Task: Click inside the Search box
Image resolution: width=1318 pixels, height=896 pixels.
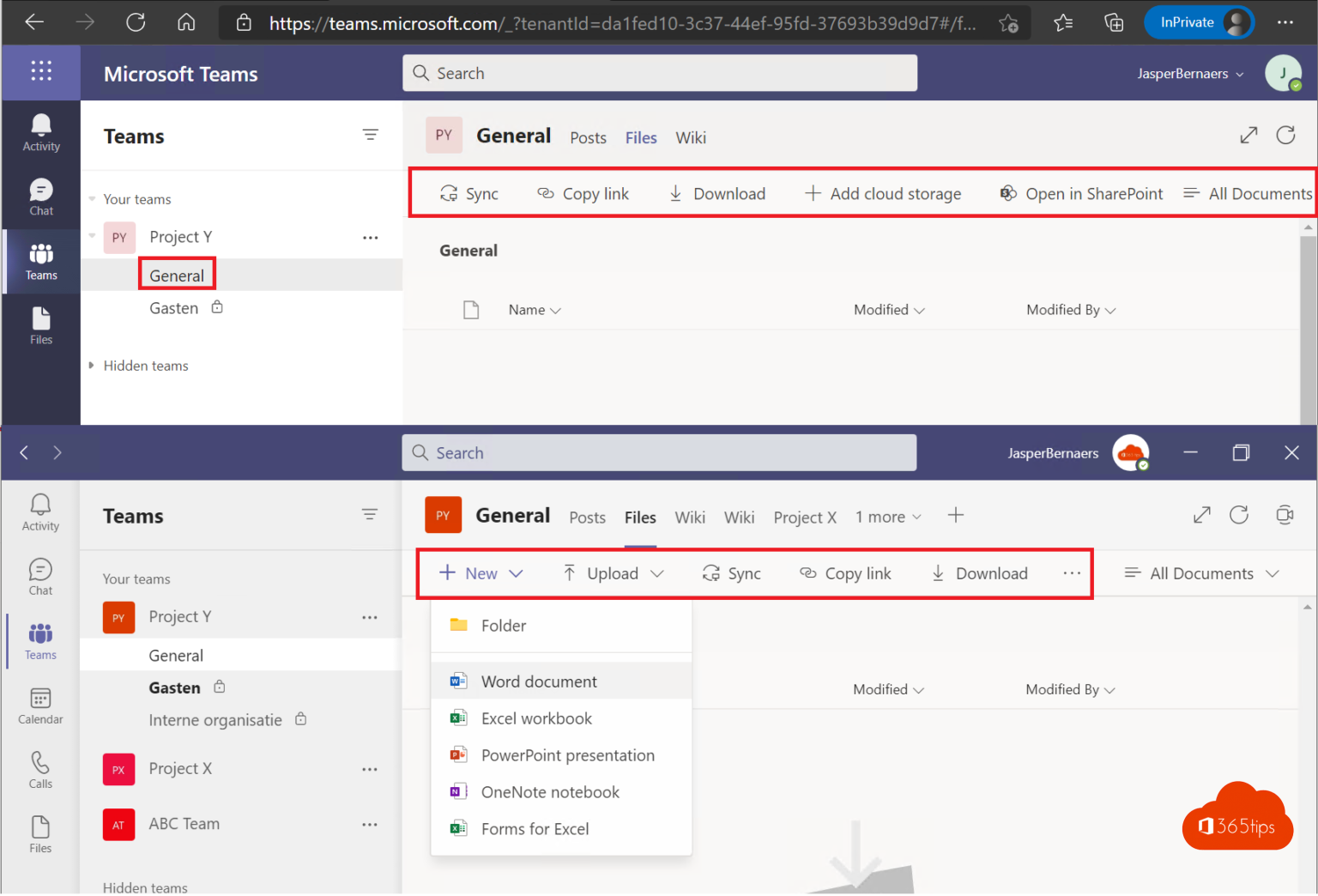Action: pos(659,73)
